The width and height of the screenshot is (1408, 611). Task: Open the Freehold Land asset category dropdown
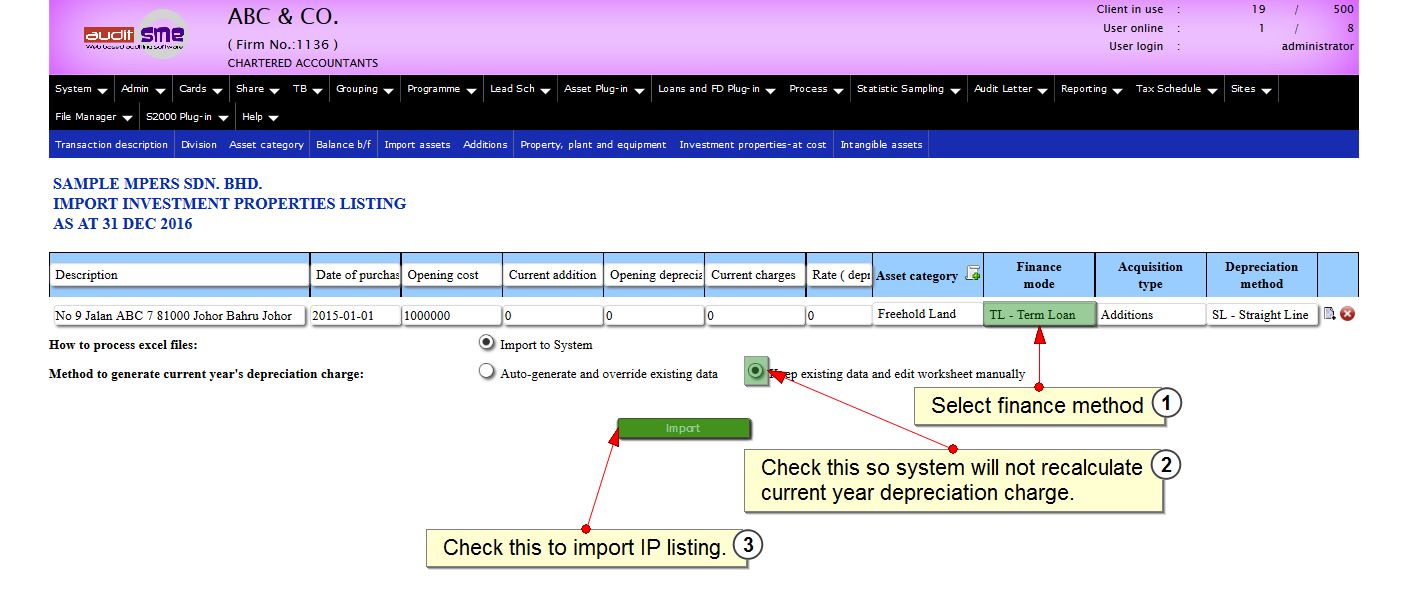926,314
